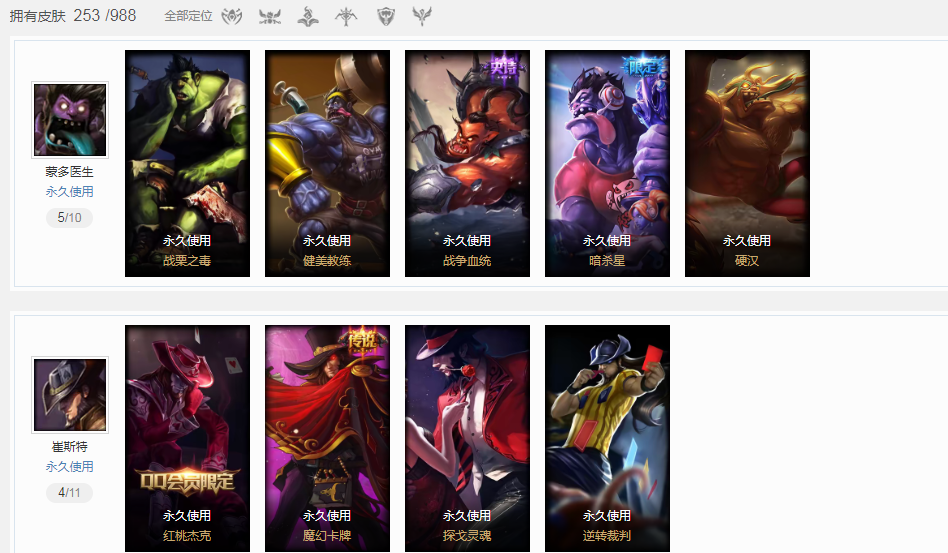Viewport: 948px width, 553px height.
Task: Open the 红桃杰克 QQ member skin
Action: click(187, 438)
